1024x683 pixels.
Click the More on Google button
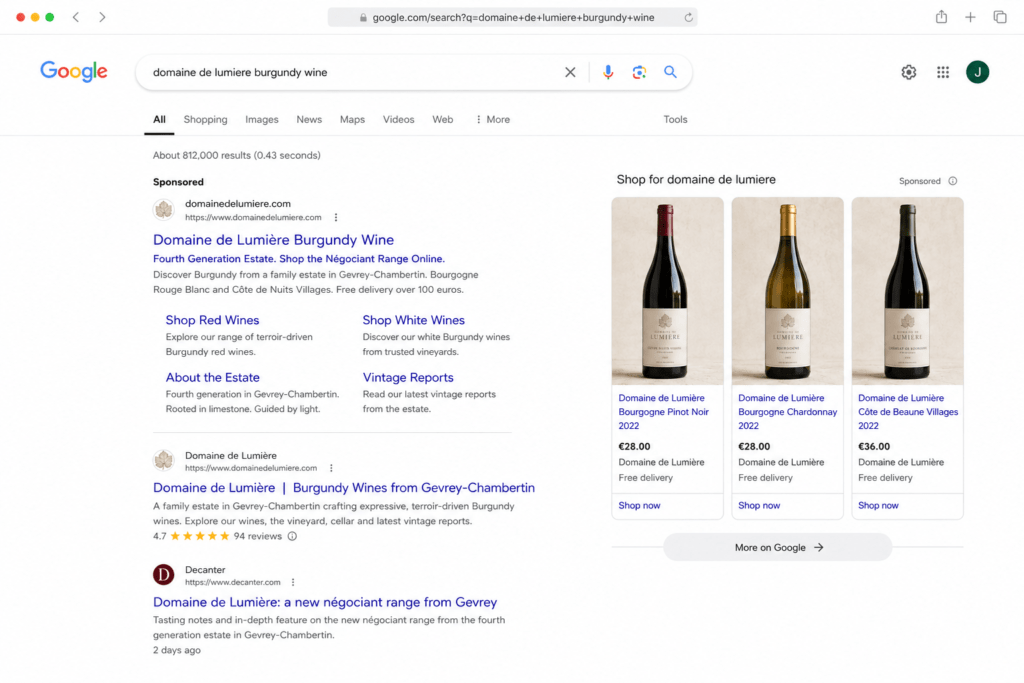point(777,547)
